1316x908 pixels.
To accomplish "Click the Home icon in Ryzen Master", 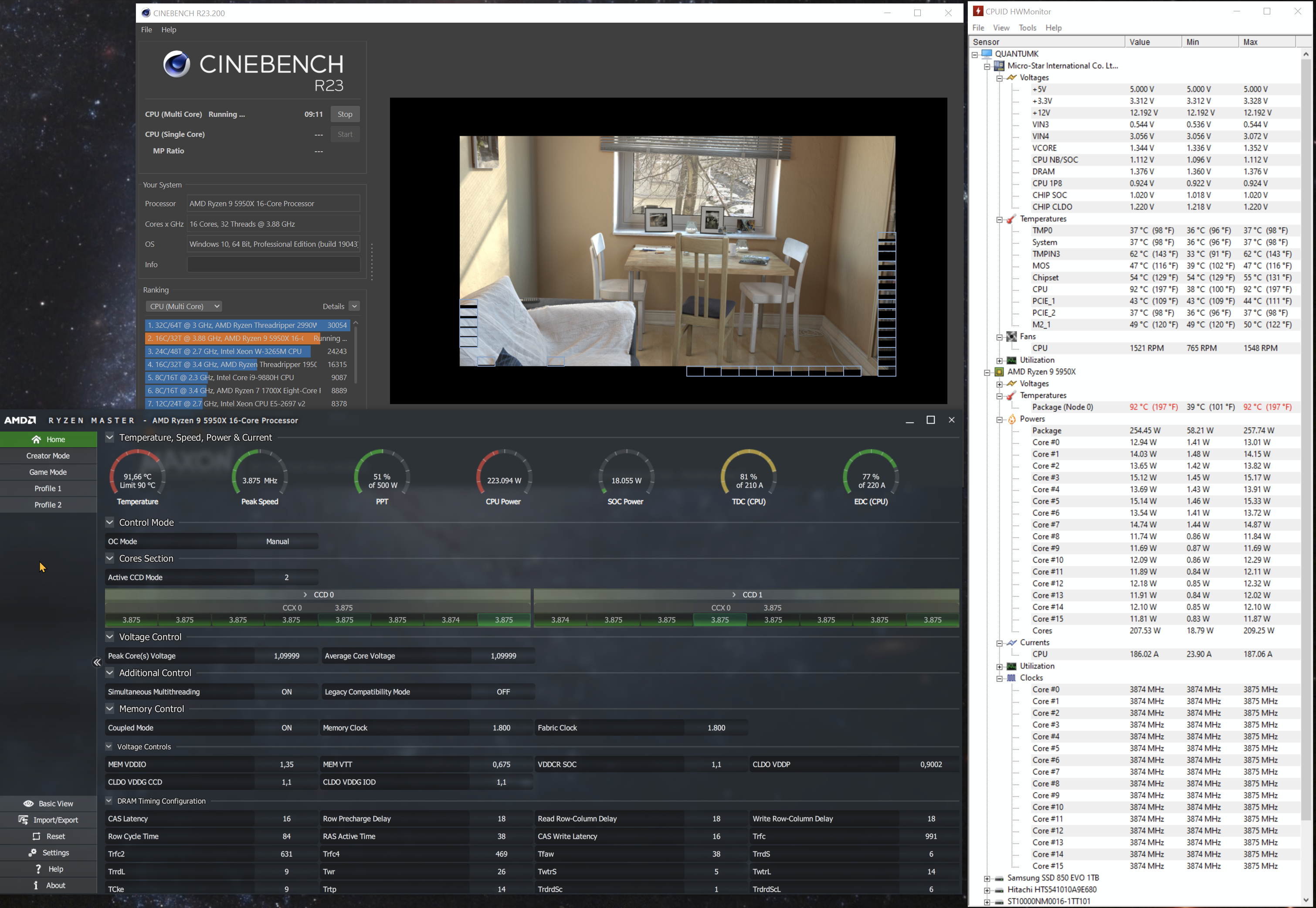I will (37, 439).
